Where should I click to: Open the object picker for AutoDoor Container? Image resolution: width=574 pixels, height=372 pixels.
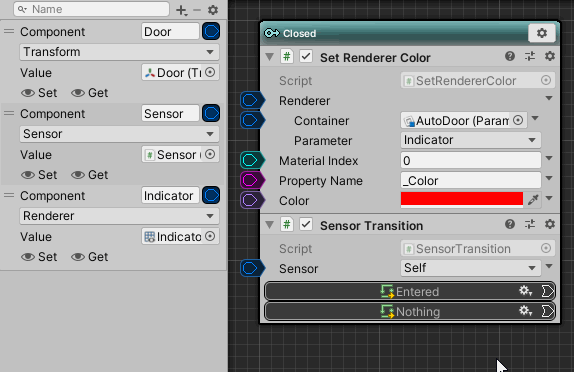518,120
